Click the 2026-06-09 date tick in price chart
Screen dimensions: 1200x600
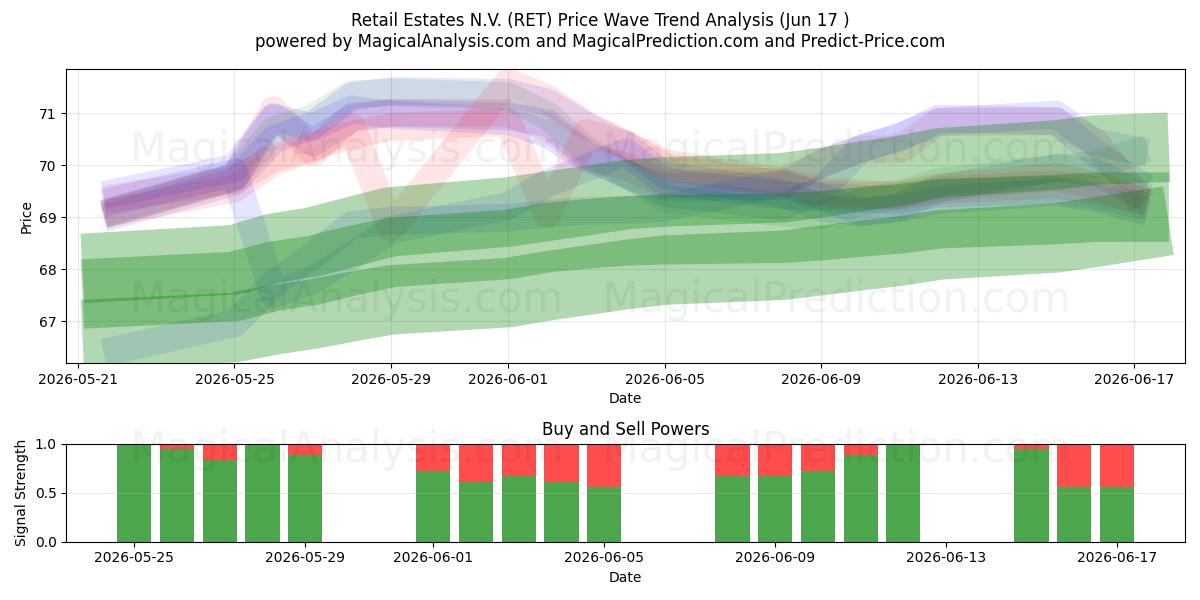pyautogui.click(x=821, y=379)
